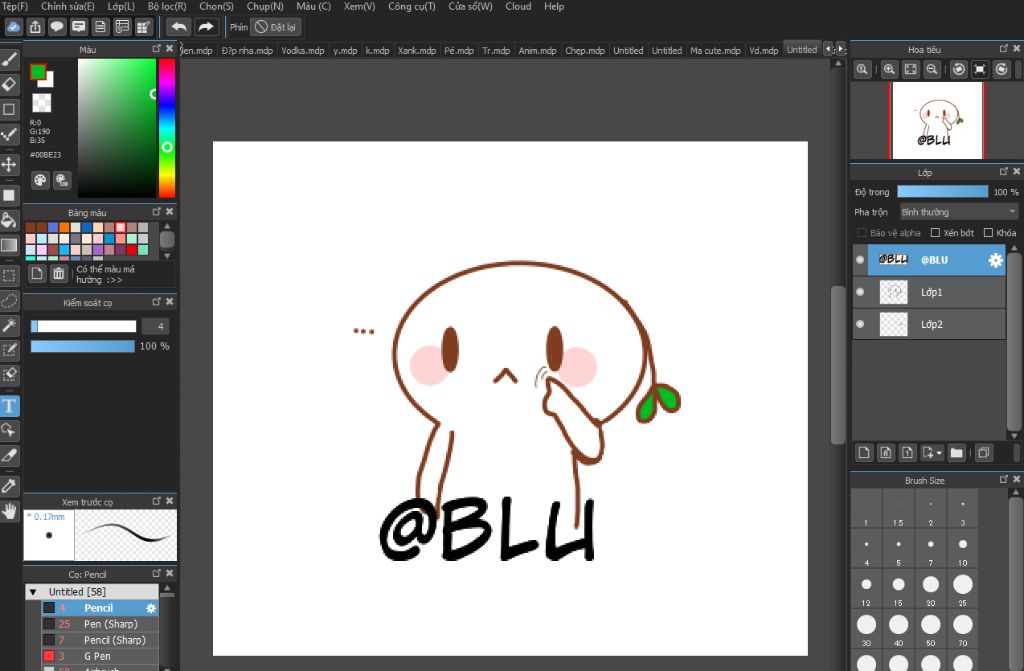1024x671 pixels.
Task: Select the Gradient tool
Action: [x=9, y=246]
